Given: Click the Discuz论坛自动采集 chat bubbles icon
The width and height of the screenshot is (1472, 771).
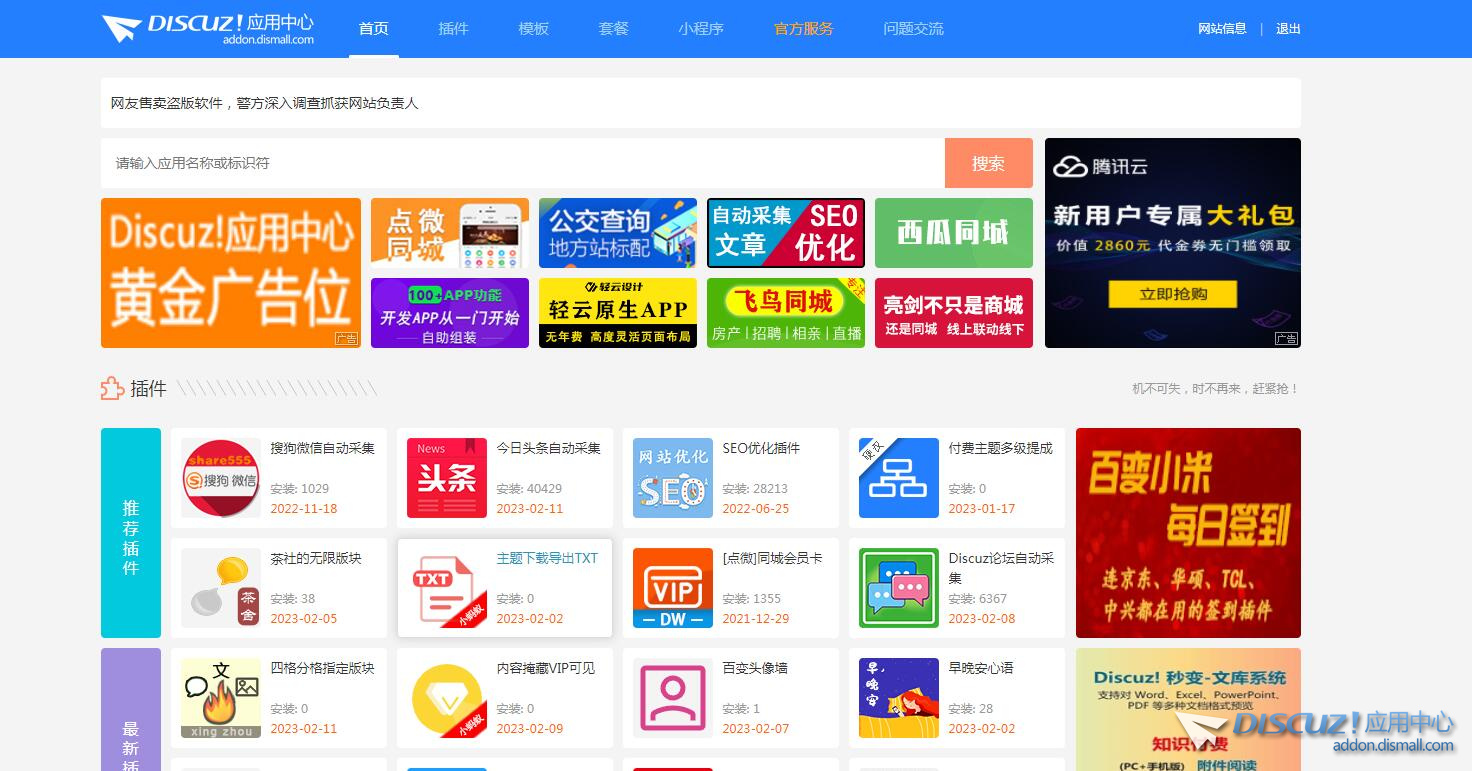Looking at the screenshot, I should 898,588.
